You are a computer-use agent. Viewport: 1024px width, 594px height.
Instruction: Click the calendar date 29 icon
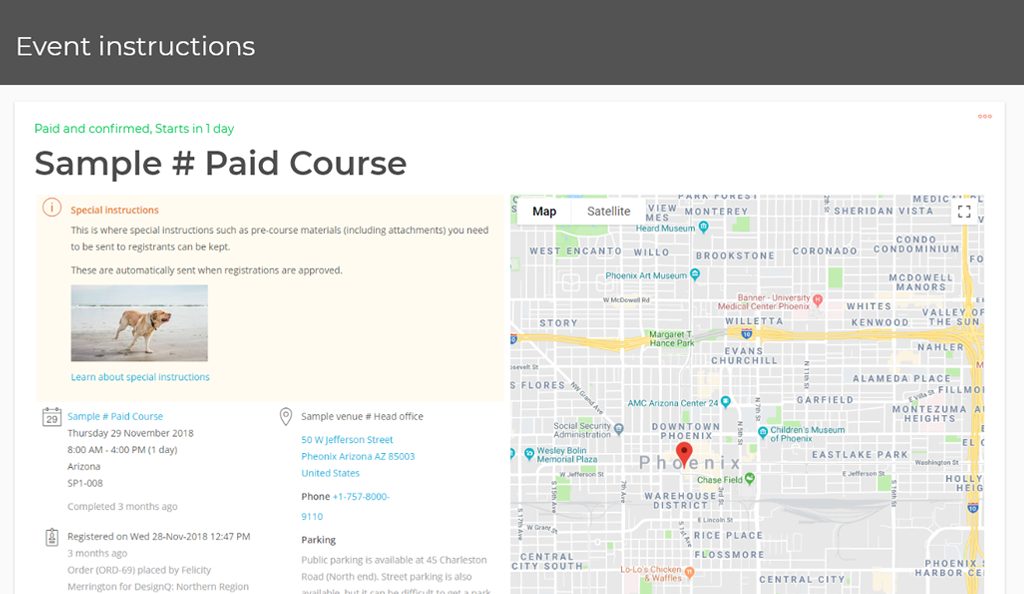click(52, 416)
